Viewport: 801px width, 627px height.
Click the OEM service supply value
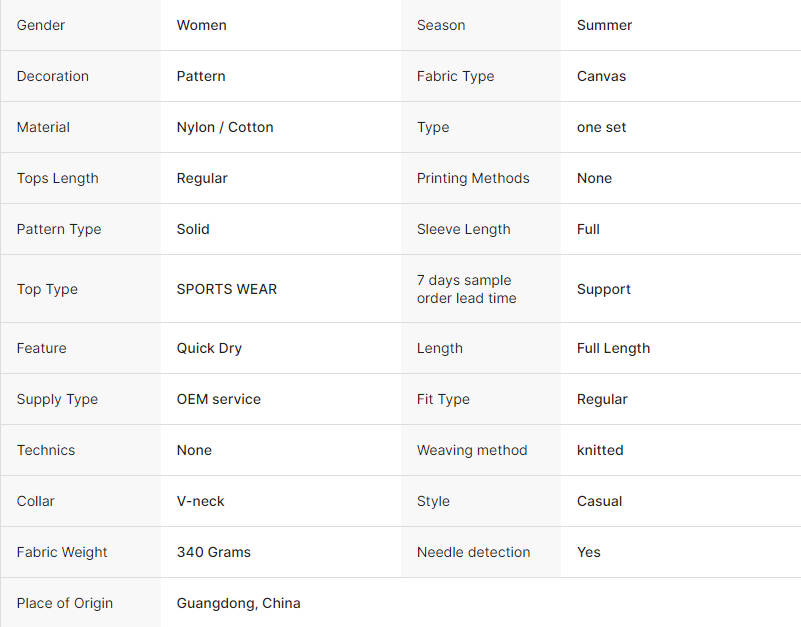[x=218, y=399]
